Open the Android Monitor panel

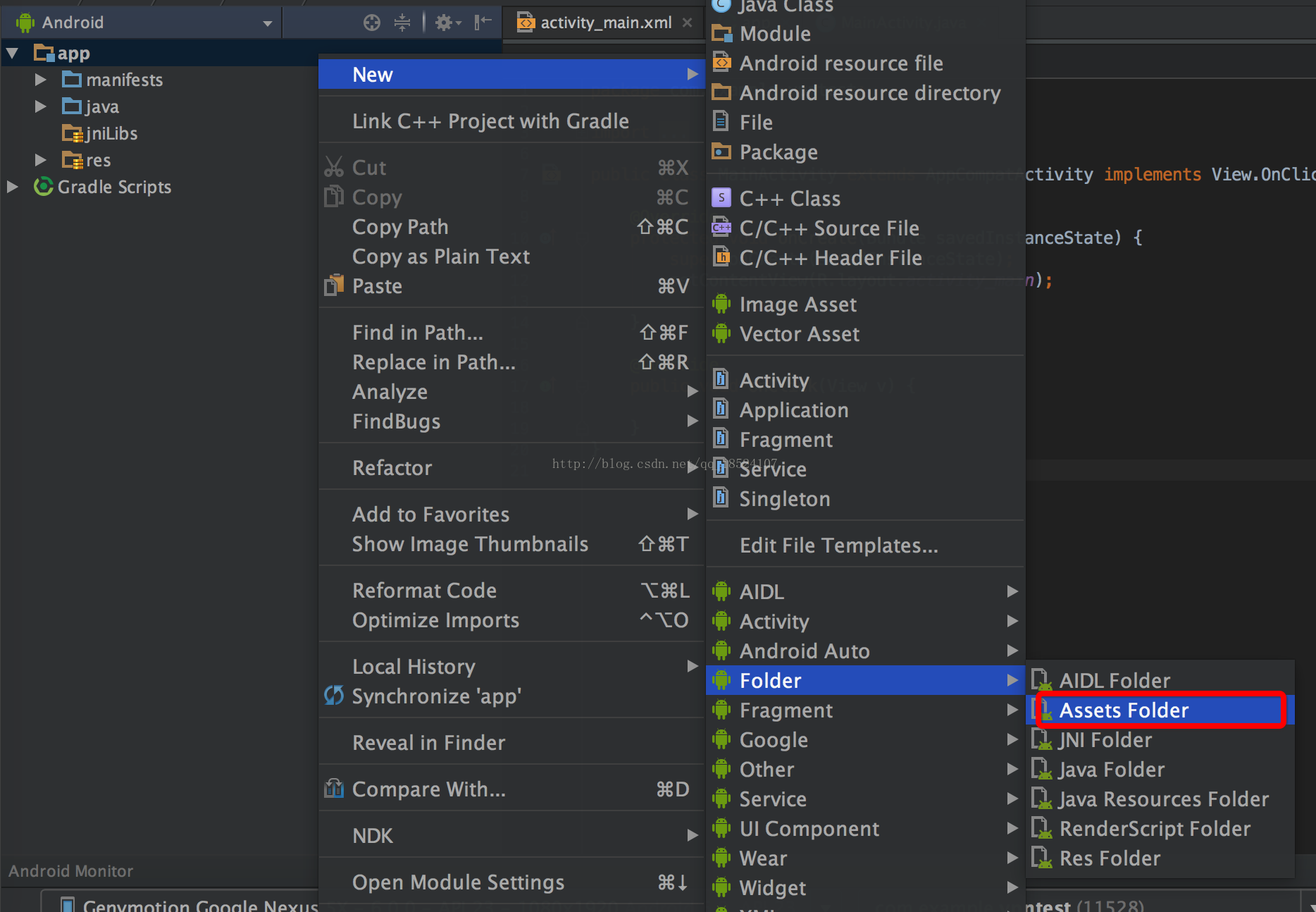click(70, 871)
